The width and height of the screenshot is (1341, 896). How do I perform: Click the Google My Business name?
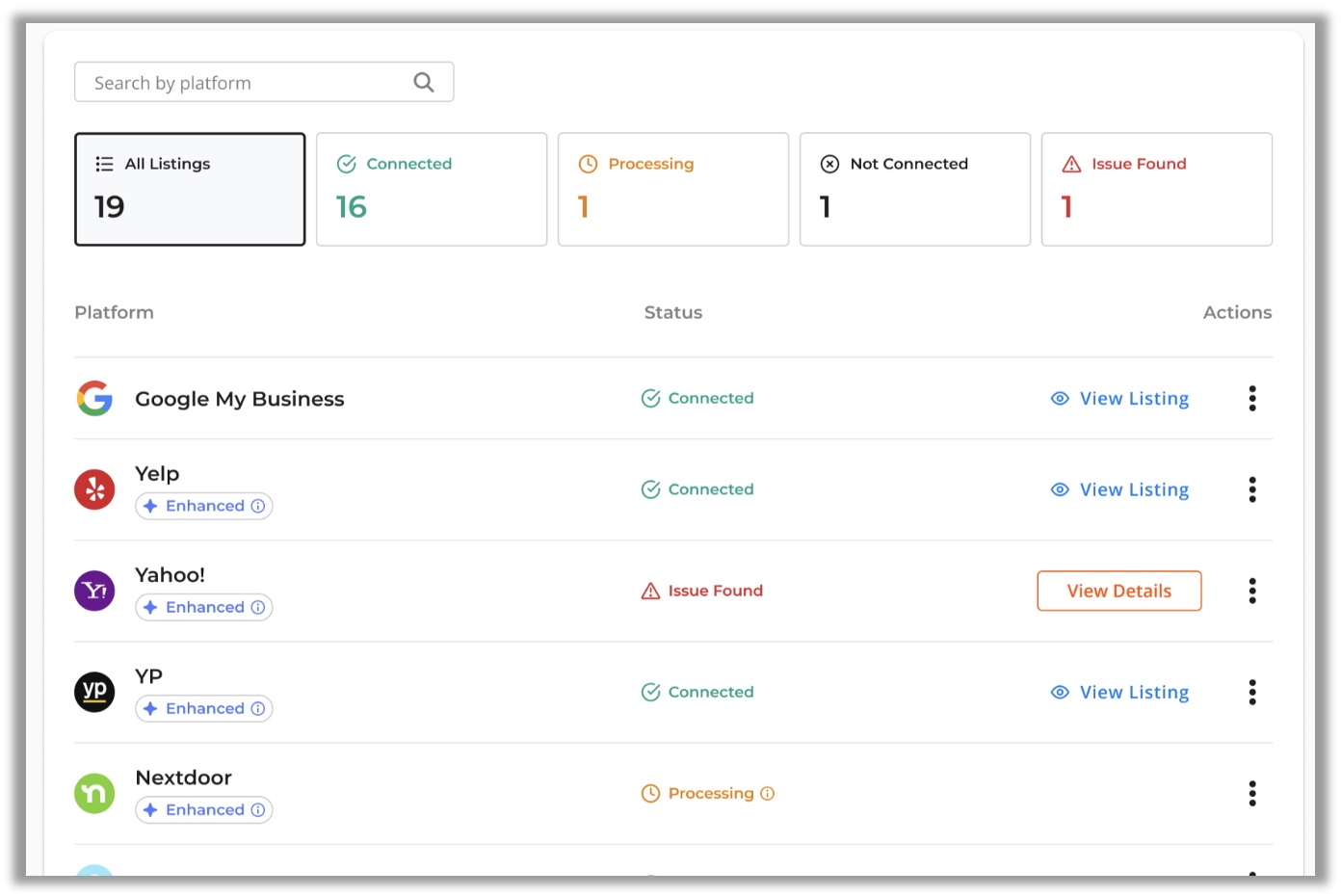(240, 399)
